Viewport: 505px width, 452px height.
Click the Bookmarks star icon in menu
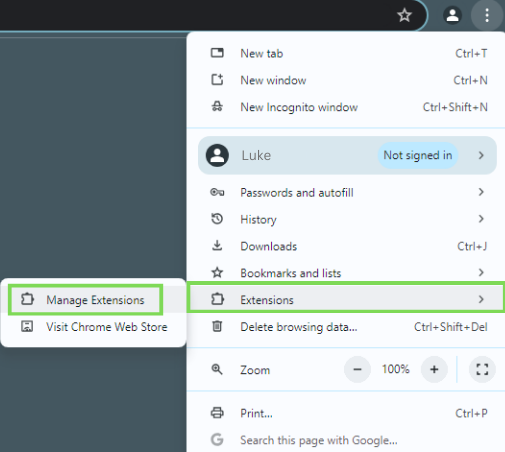217,273
